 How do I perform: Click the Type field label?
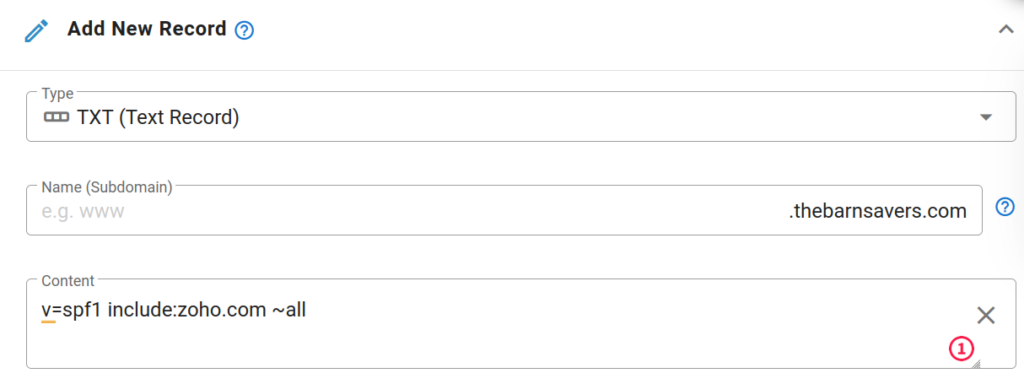coord(57,93)
